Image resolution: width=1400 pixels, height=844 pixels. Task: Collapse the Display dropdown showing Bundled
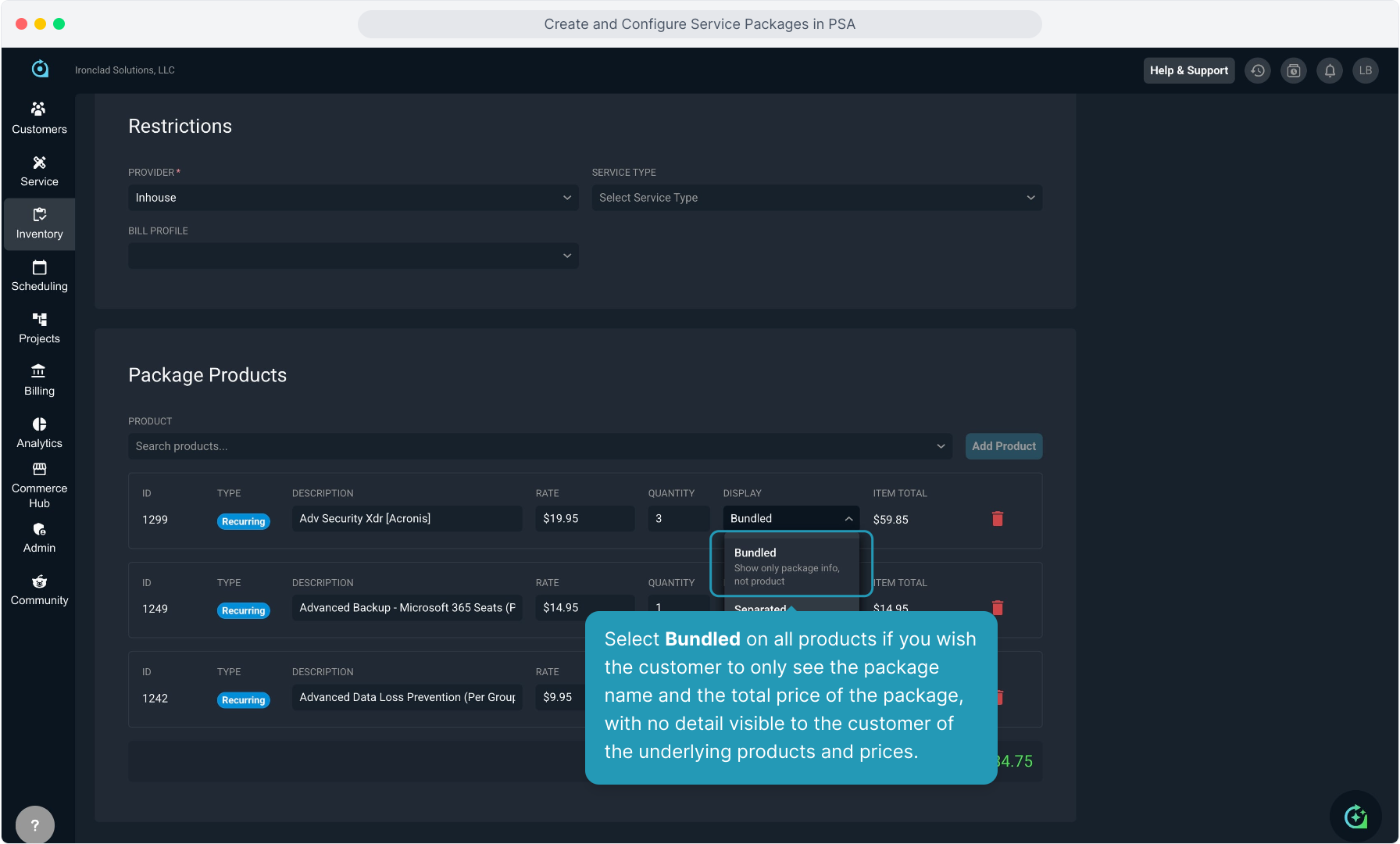791,519
